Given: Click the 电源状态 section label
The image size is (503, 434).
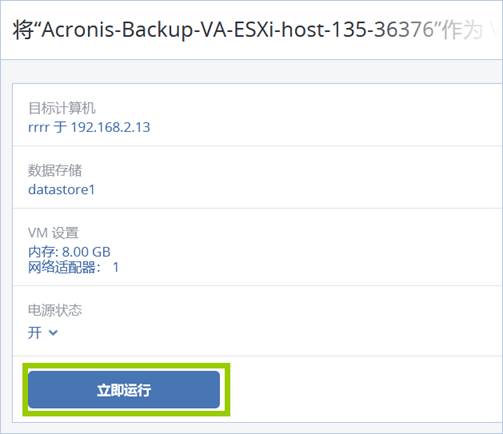Looking at the screenshot, I should (x=55, y=310).
